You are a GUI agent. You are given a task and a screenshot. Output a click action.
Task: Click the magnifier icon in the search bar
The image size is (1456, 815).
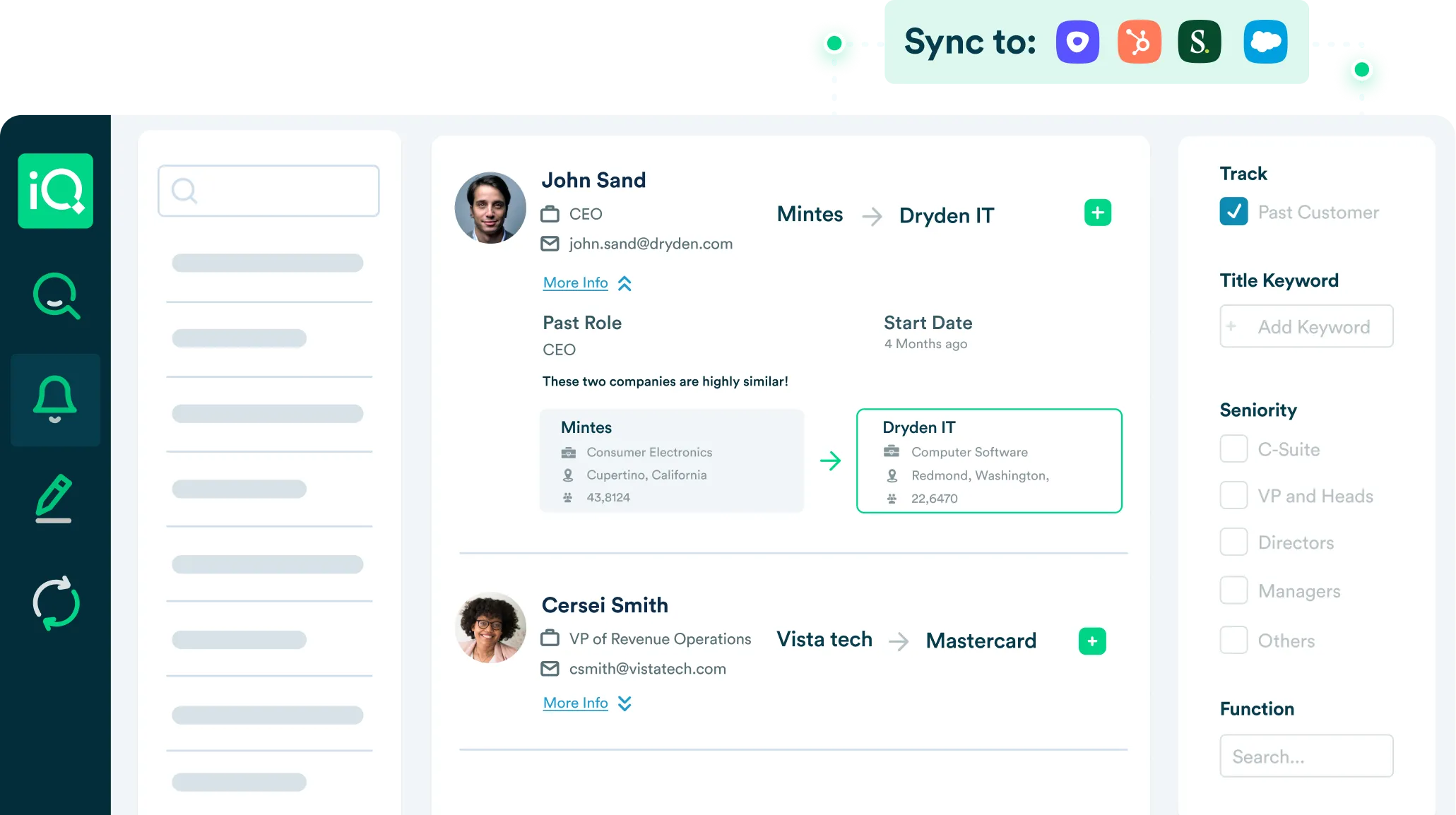click(185, 191)
